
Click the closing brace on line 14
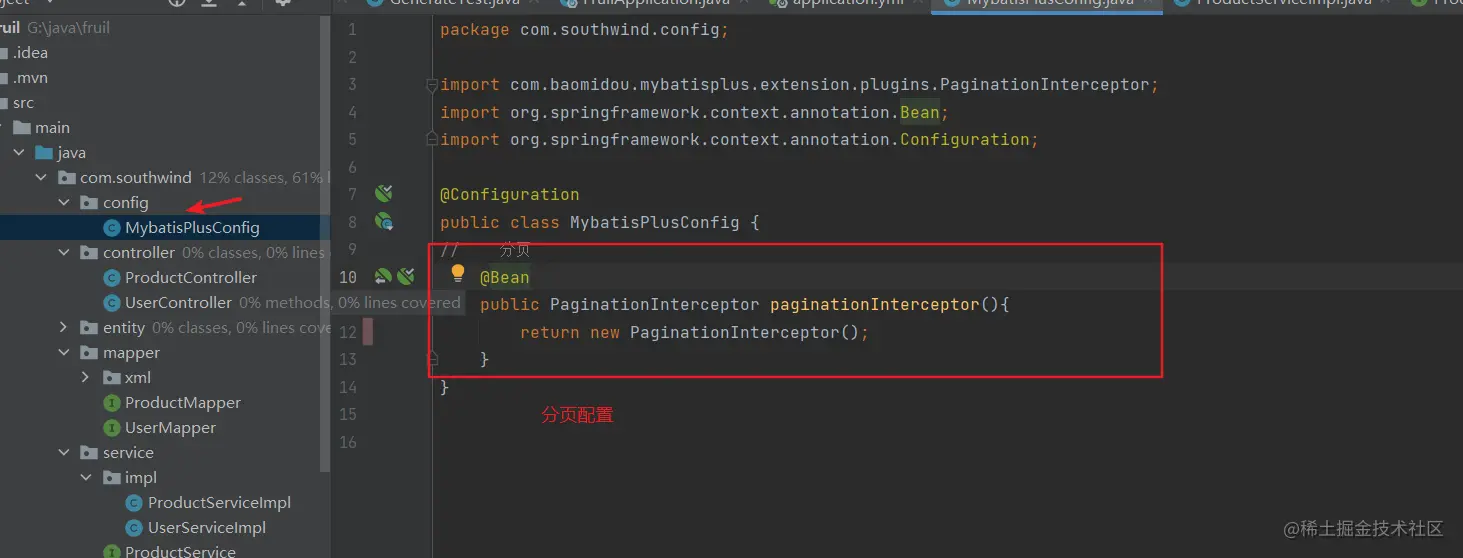445,387
